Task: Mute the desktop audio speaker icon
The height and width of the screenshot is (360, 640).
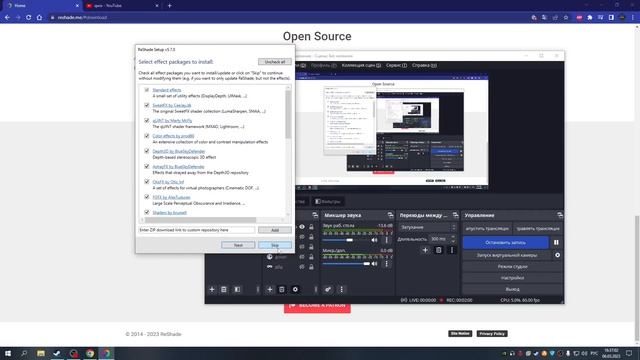Action: tap(374, 240)
